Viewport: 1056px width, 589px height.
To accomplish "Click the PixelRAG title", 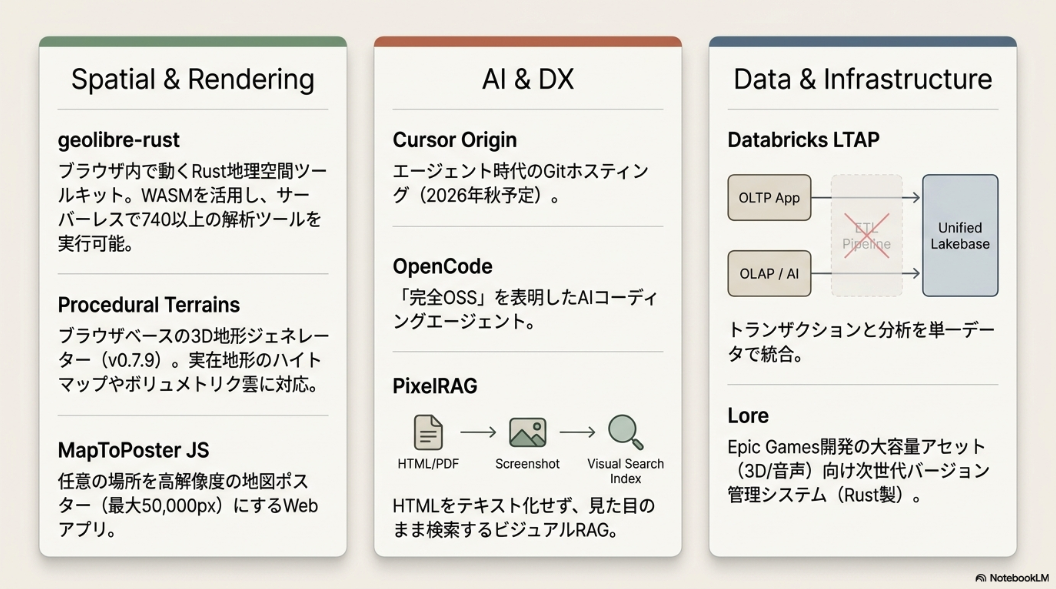I will (x=435, y=386).
